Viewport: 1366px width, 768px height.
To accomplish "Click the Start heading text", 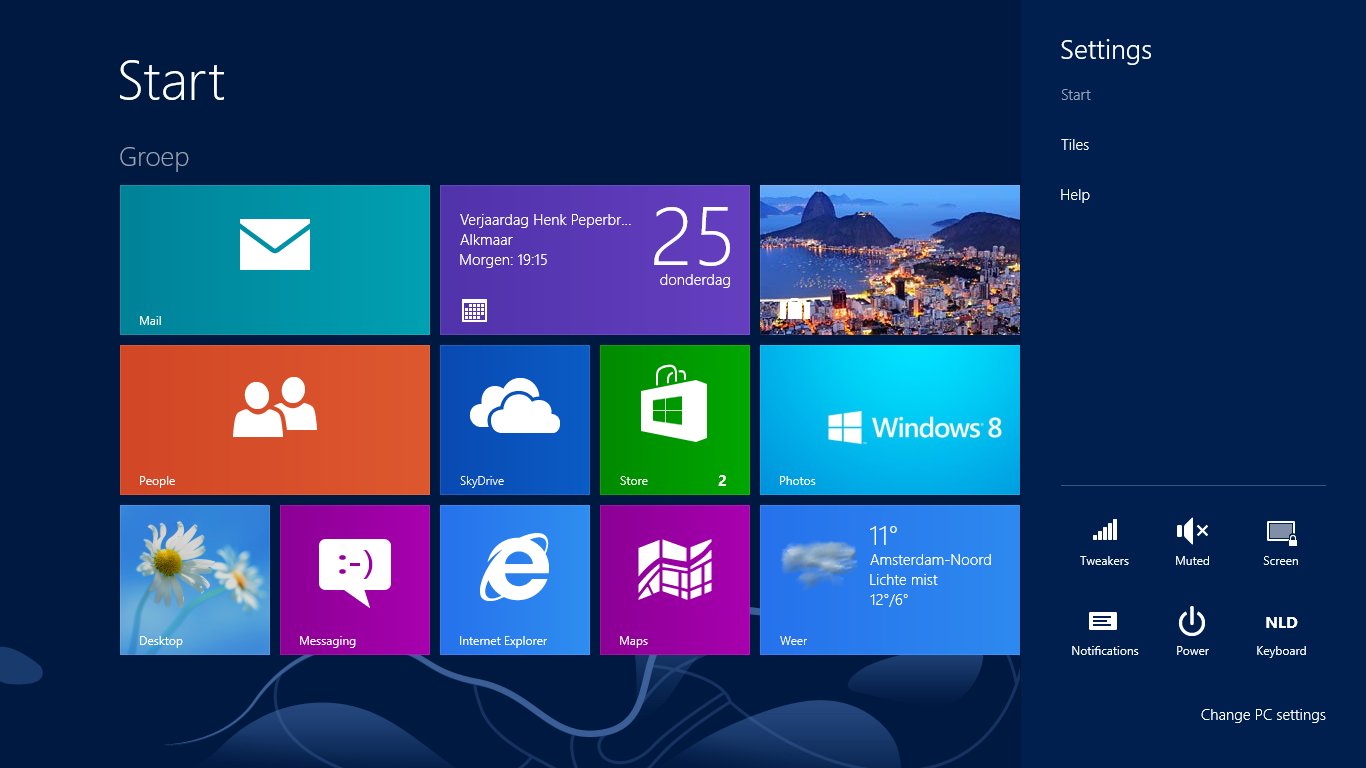I will (x=172, y=81).
